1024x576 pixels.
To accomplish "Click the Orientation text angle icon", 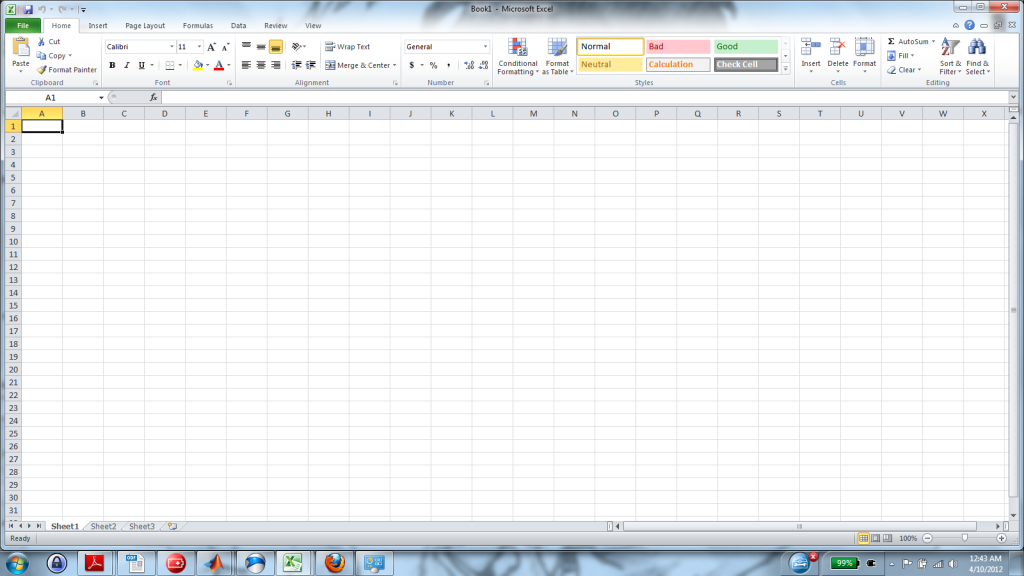I will (x=296, y=47).
